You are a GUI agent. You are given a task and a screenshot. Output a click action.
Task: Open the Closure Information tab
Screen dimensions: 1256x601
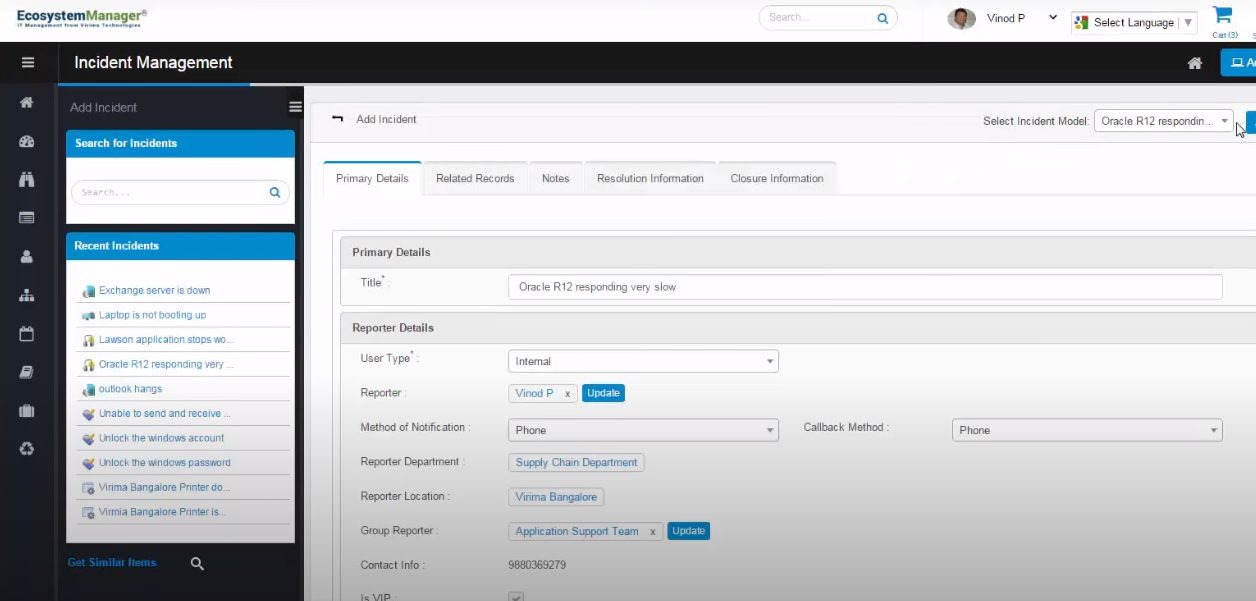pos(777,178)
